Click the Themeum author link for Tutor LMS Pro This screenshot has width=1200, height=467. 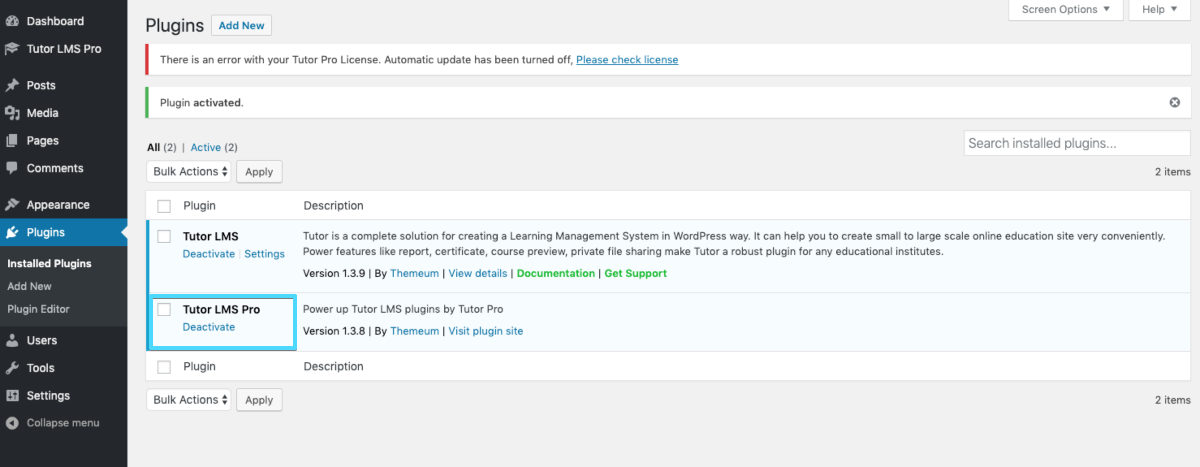415,331
